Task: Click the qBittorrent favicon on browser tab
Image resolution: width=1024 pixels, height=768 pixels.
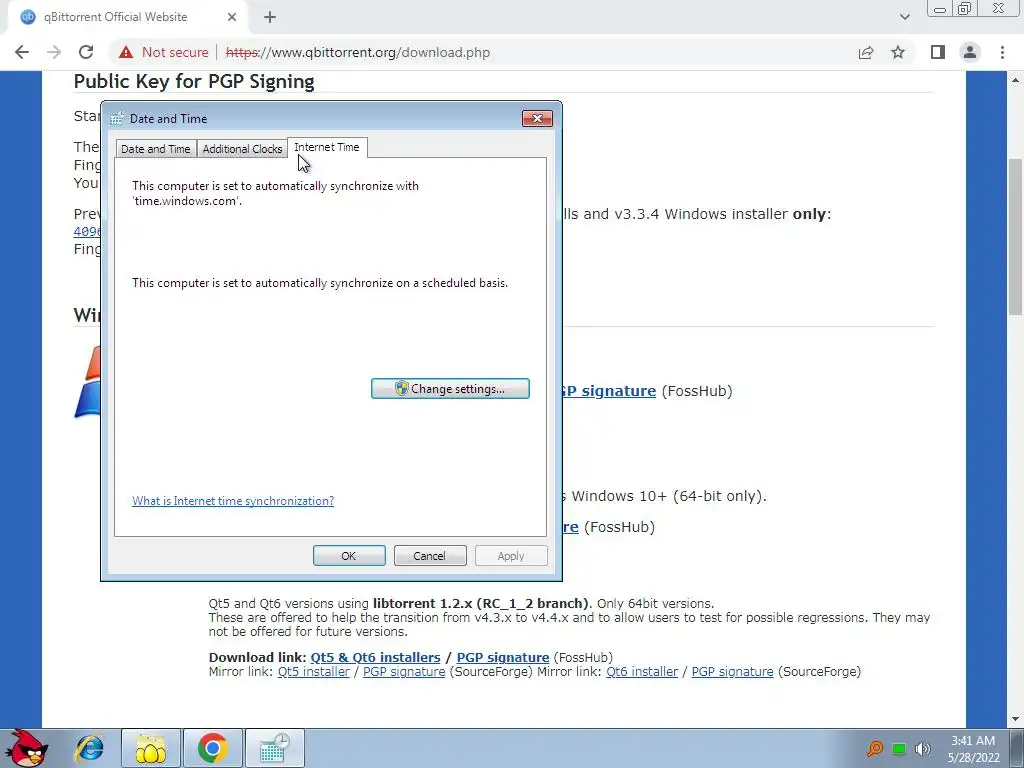Action: click(27, 17)
